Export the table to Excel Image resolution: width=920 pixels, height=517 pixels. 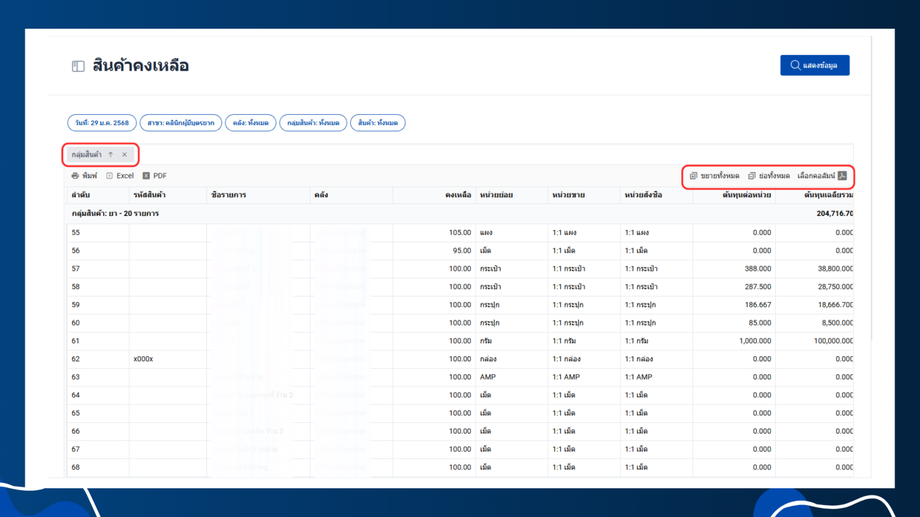[119, 176]
